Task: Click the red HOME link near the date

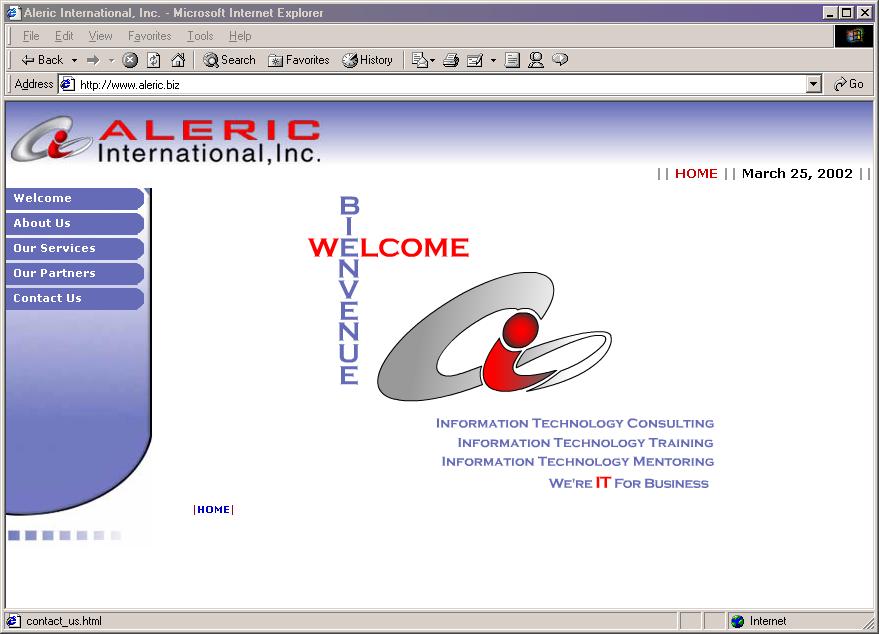Action: [x=696, y=174]
